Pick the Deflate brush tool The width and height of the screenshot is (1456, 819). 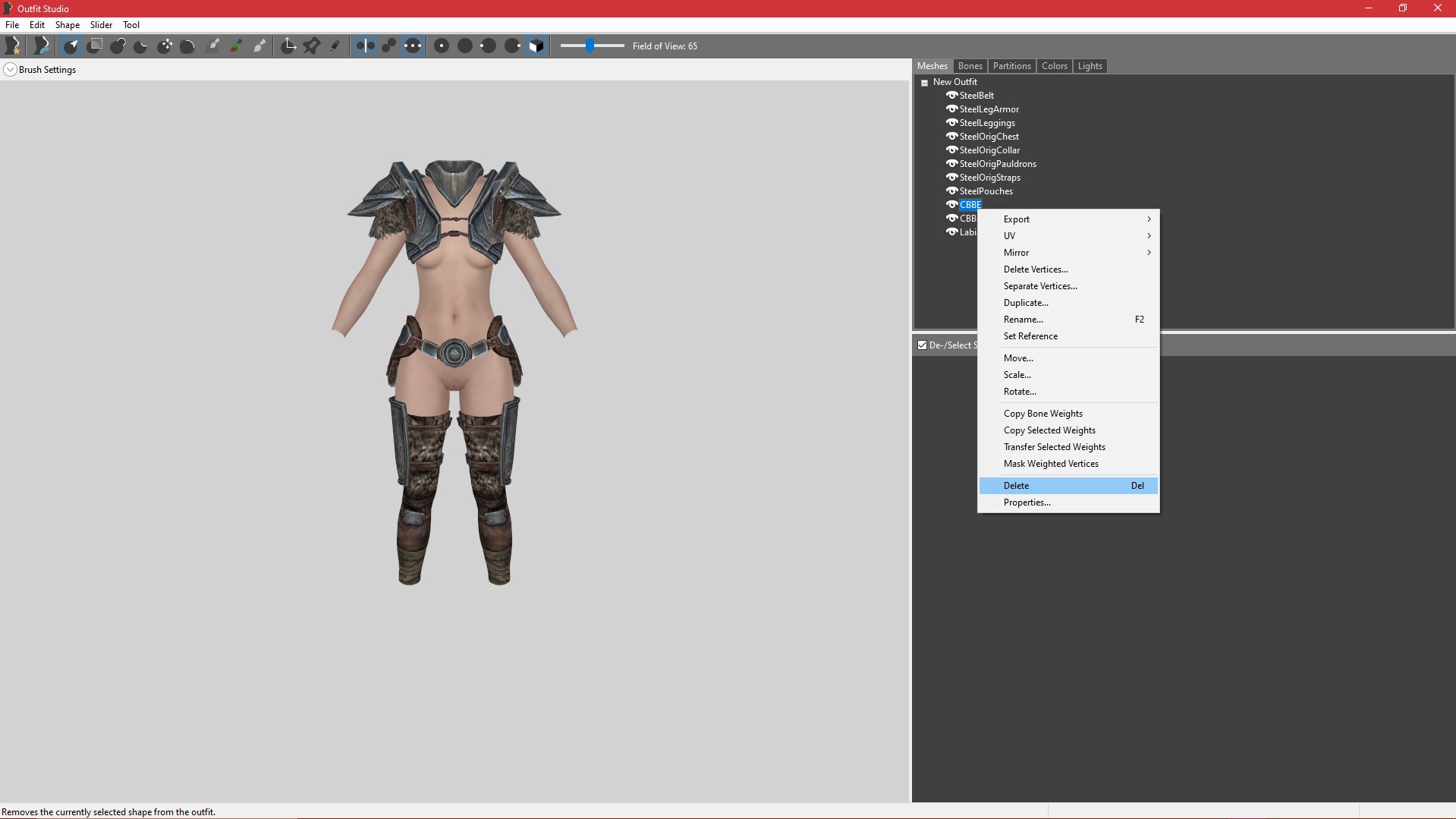click(x=141, y=46)
